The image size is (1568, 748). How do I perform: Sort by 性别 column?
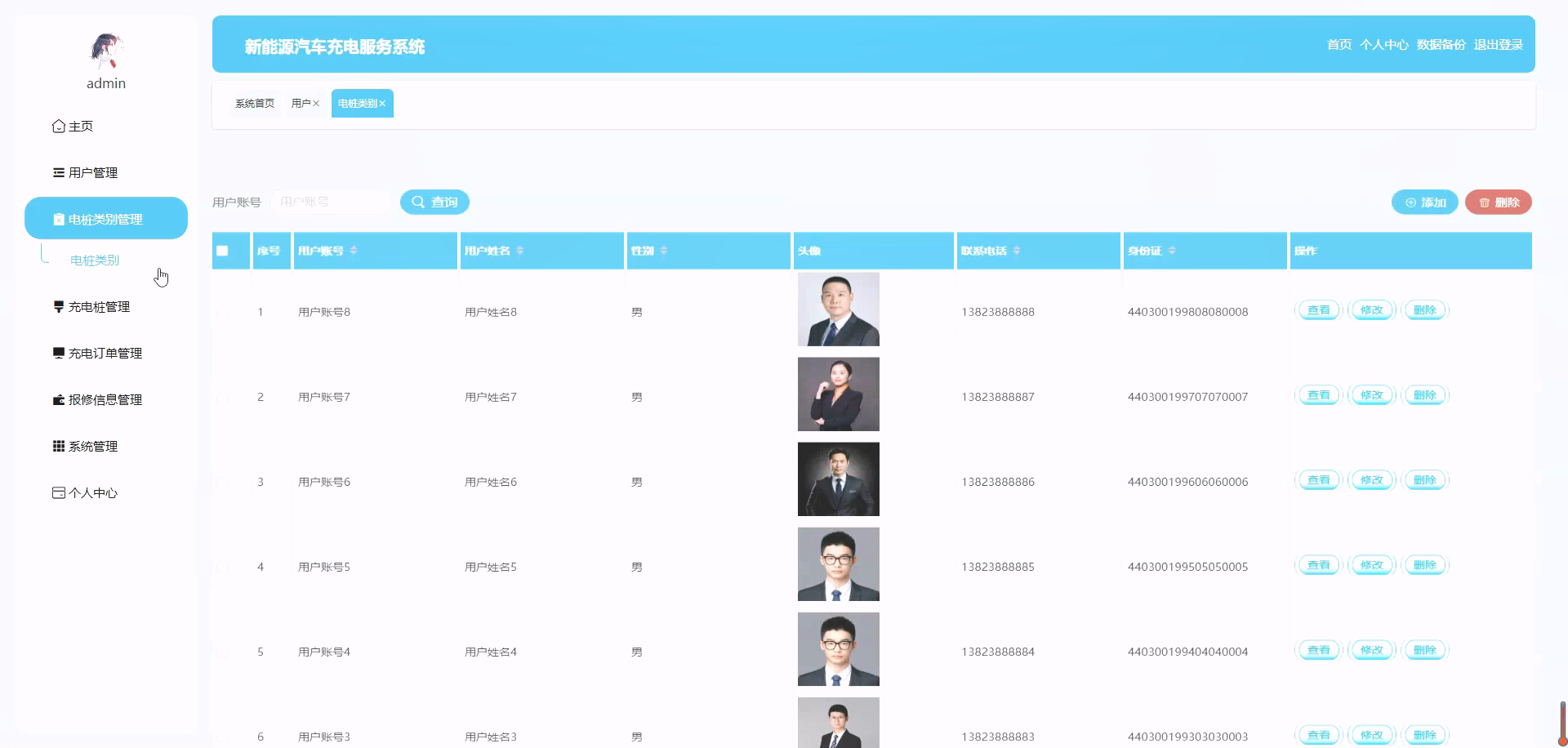click(664, 250)
